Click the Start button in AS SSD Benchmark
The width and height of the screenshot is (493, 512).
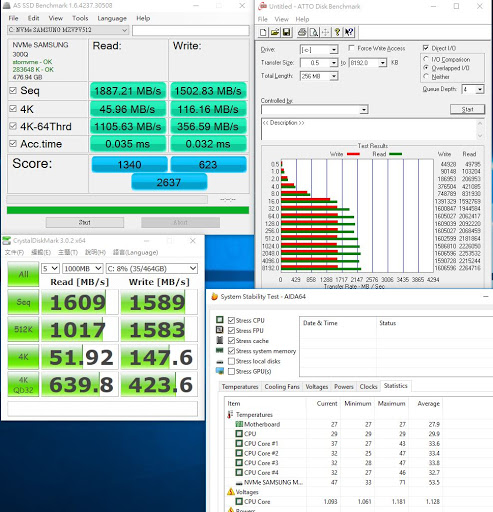click(85, 222)
